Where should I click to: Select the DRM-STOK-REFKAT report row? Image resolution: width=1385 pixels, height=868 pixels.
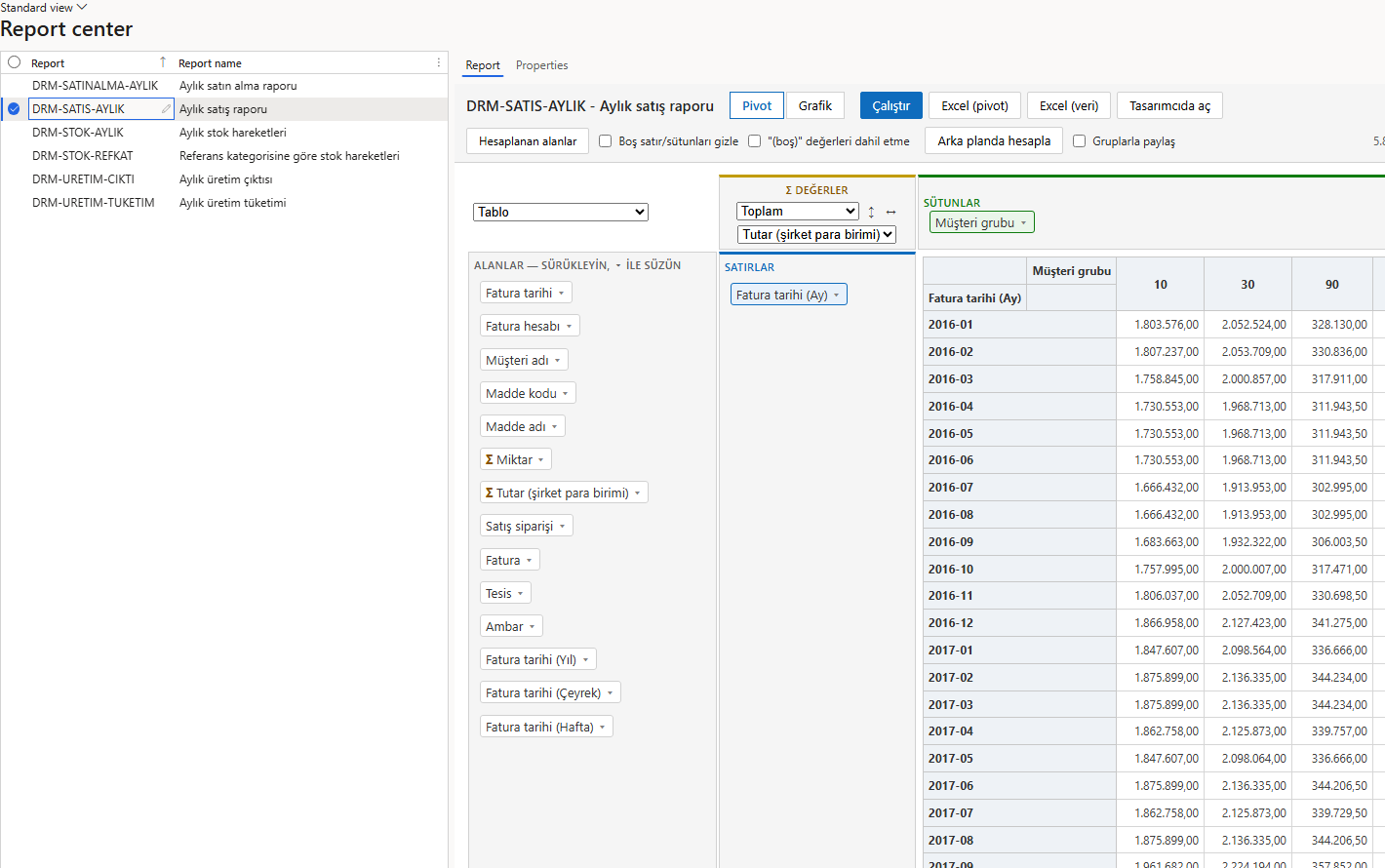pos(224,156)
